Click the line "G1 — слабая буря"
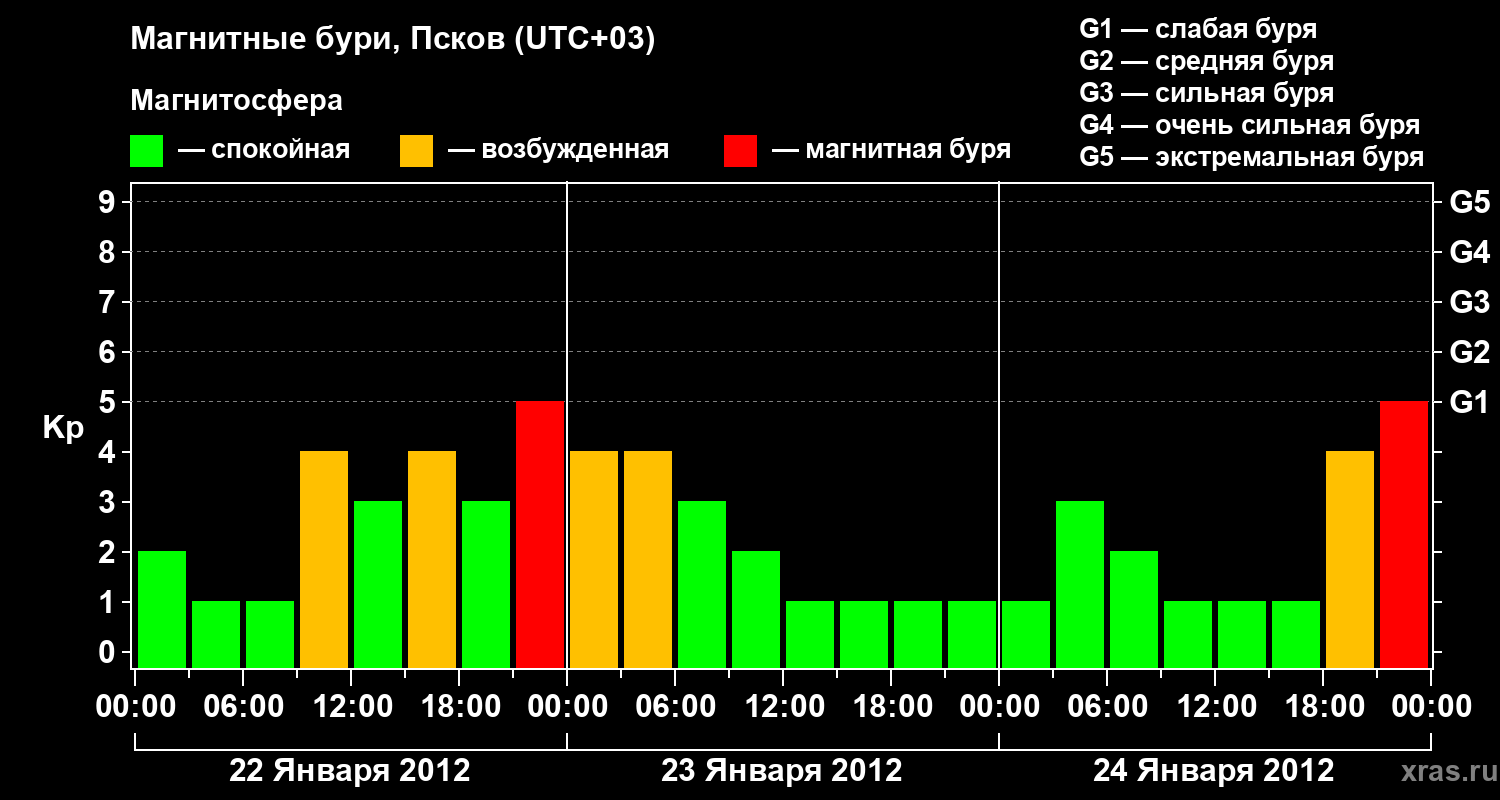This screenshot has width=1500, height=800. (x=1198, y=29)
